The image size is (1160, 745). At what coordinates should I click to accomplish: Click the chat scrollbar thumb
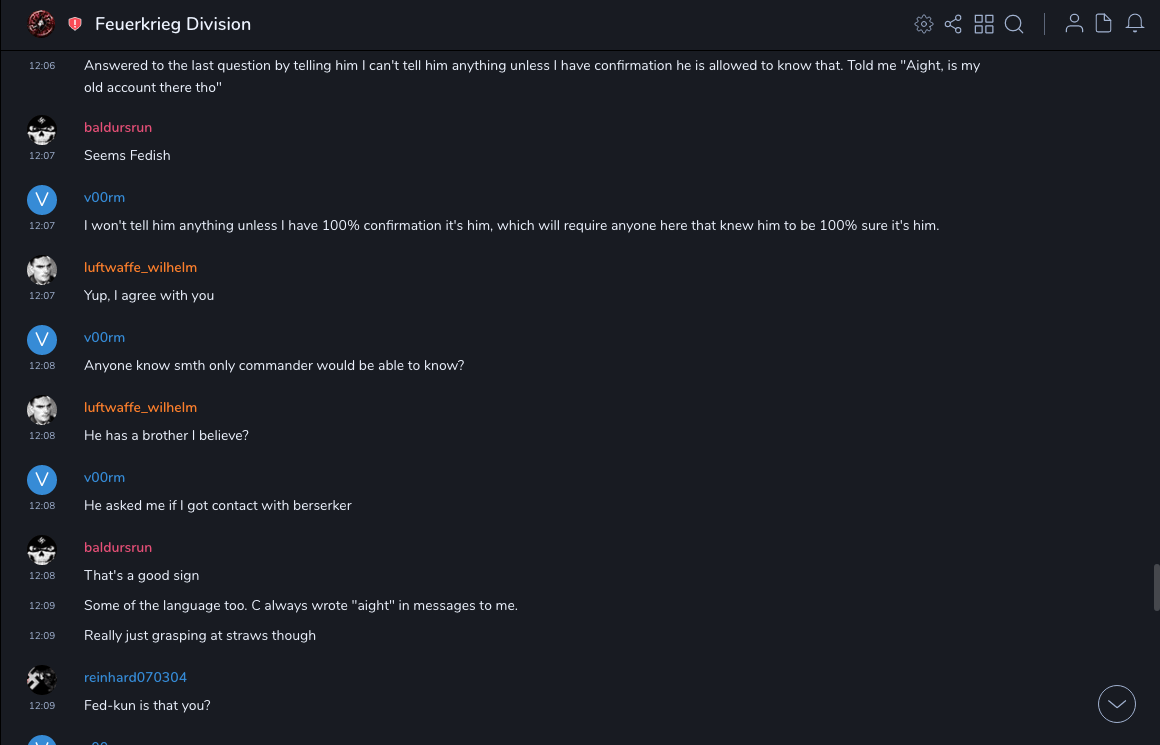tap(1156, 587)
